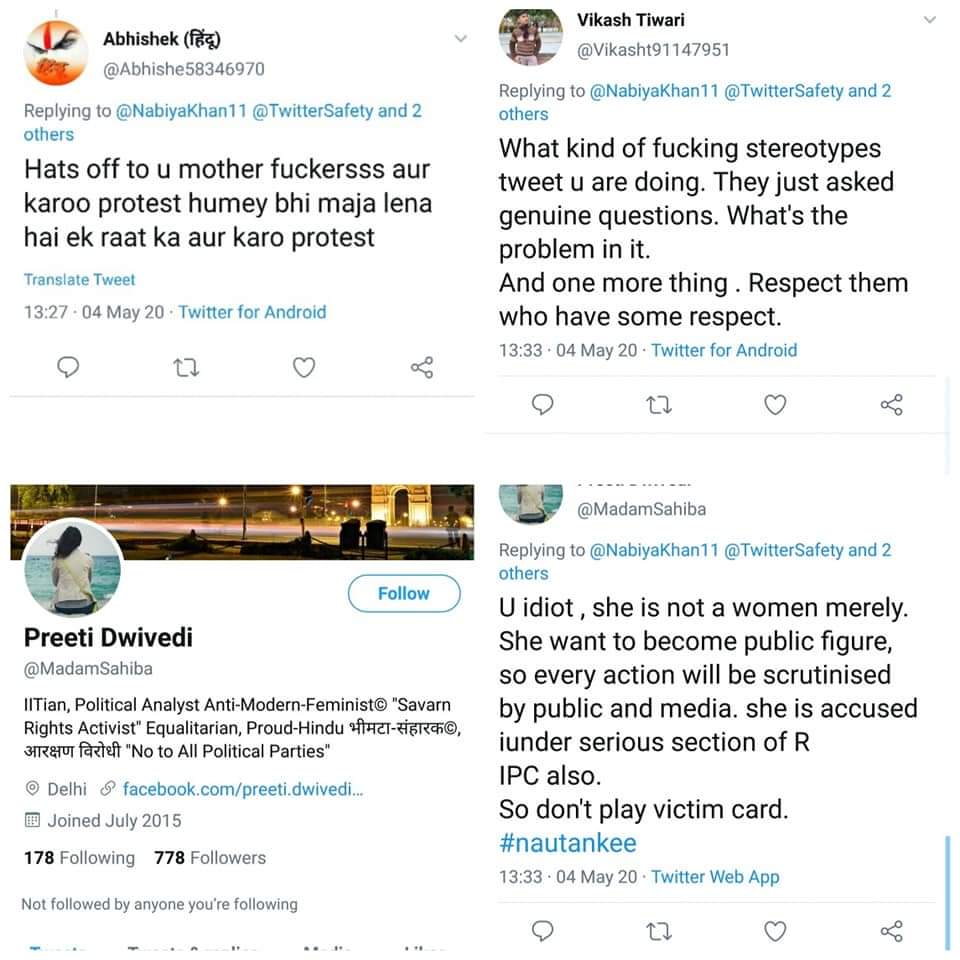Click the Twitter Web App source link
The image size is (960, 960).
click(715, 877)
